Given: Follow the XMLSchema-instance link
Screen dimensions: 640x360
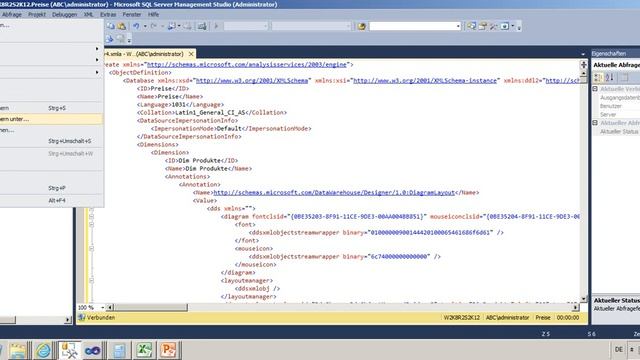Looking at the screenshot, I should coord(425,80).
